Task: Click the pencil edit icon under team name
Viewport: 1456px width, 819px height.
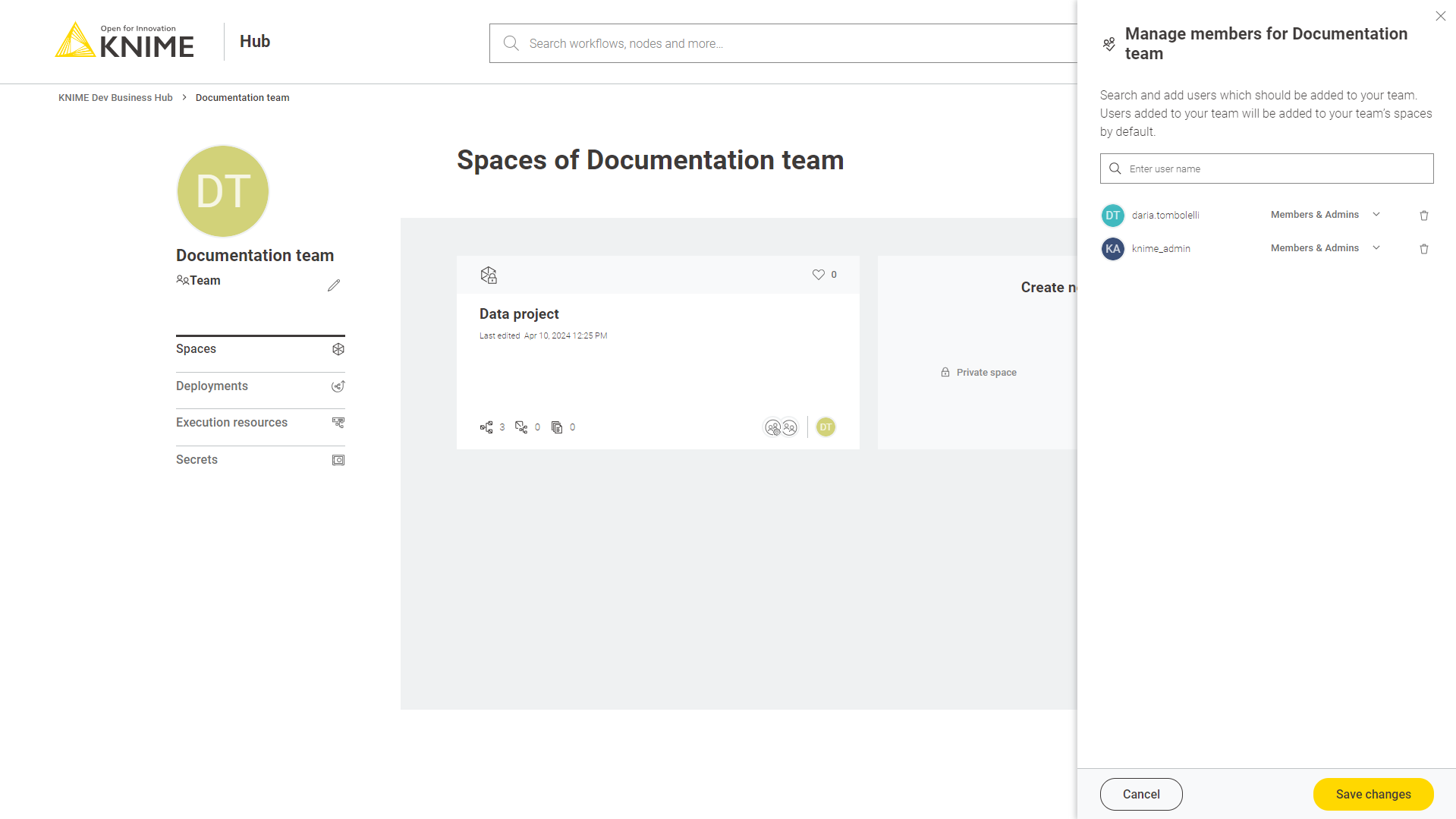Action: [334, 285]
